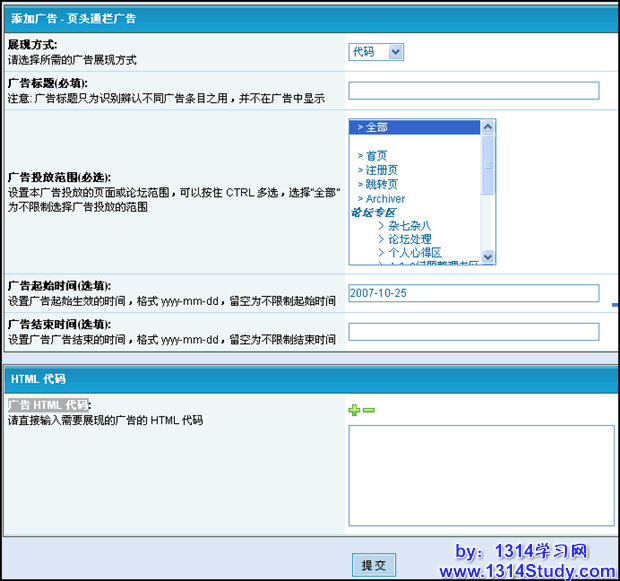Click the scope list scrollbar thumb
Image resolution: width=620 pixels, height=581 pixels.
click(x=488, y=164)
